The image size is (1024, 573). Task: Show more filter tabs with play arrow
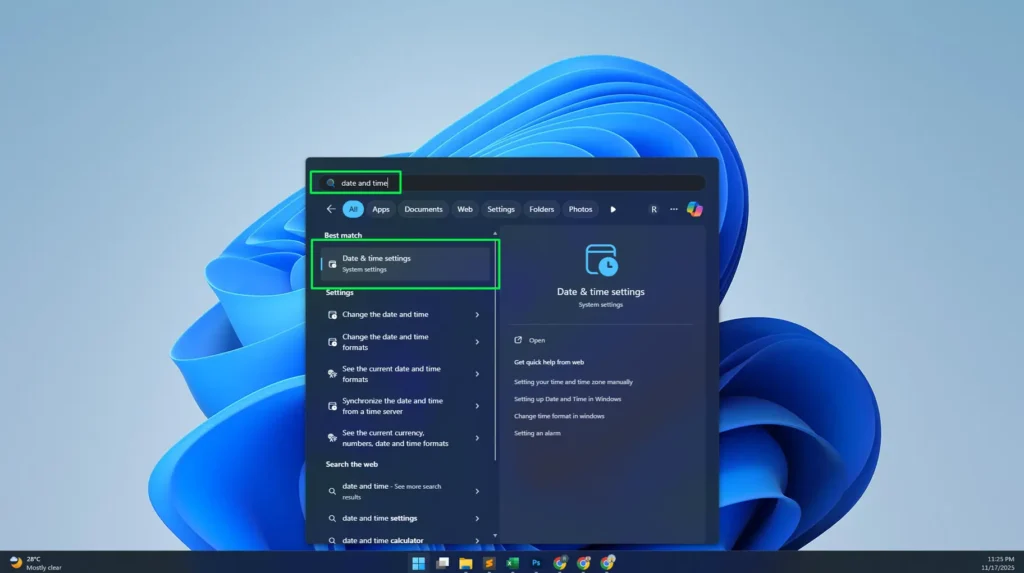pyautogui.click(x=613, y=209)
